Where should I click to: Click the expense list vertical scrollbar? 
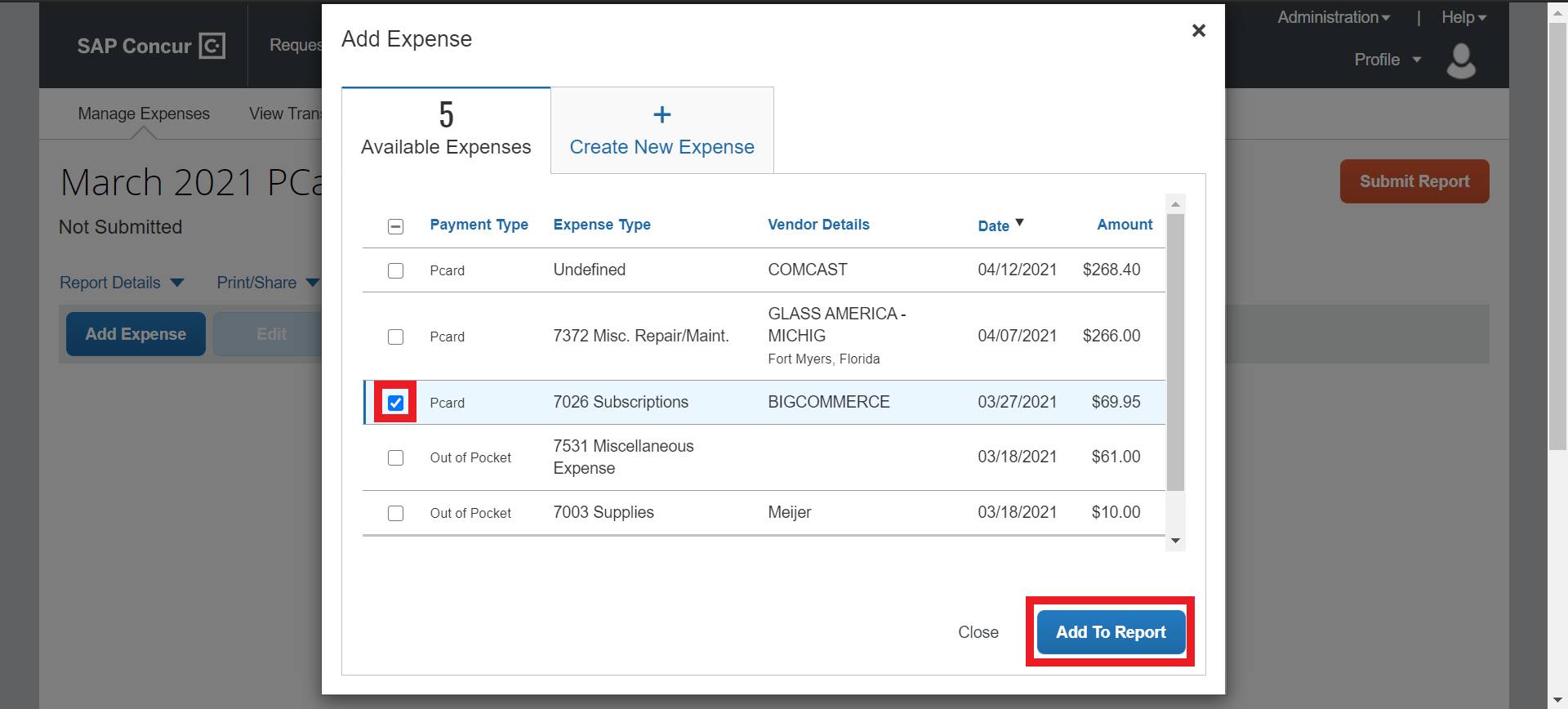(1175, 351)
